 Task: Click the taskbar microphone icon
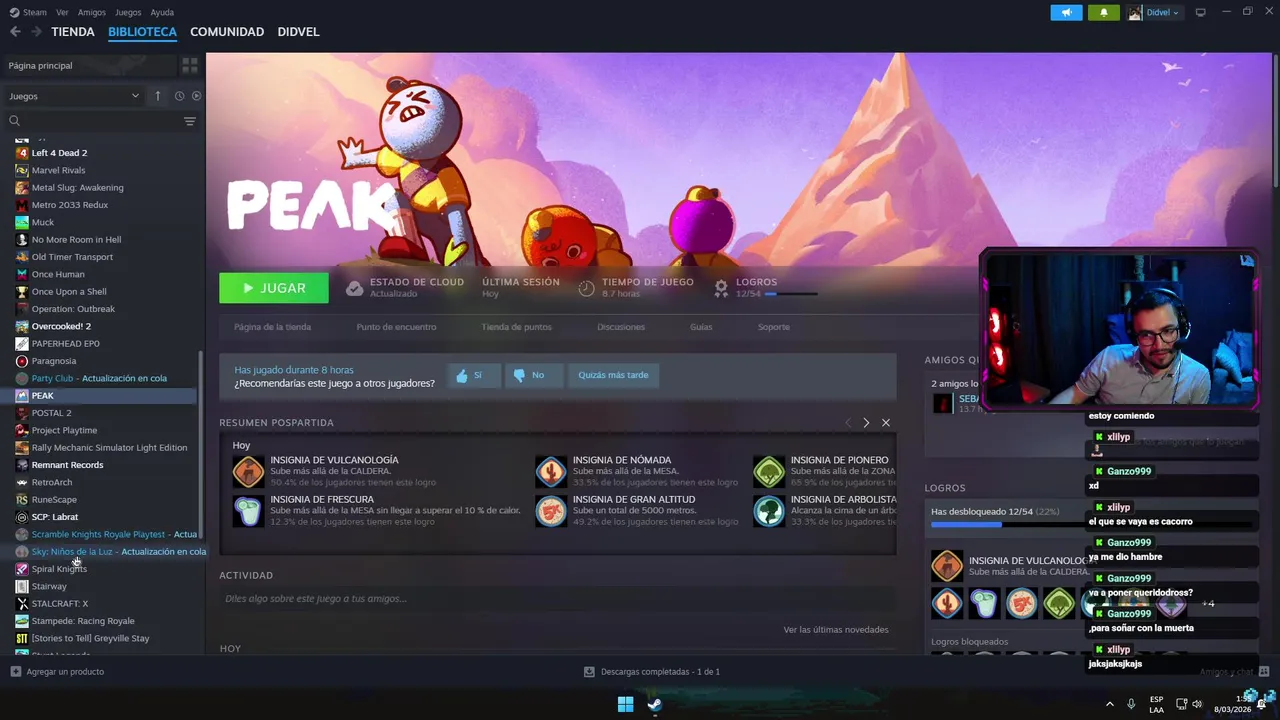[x=1131, y=704]
